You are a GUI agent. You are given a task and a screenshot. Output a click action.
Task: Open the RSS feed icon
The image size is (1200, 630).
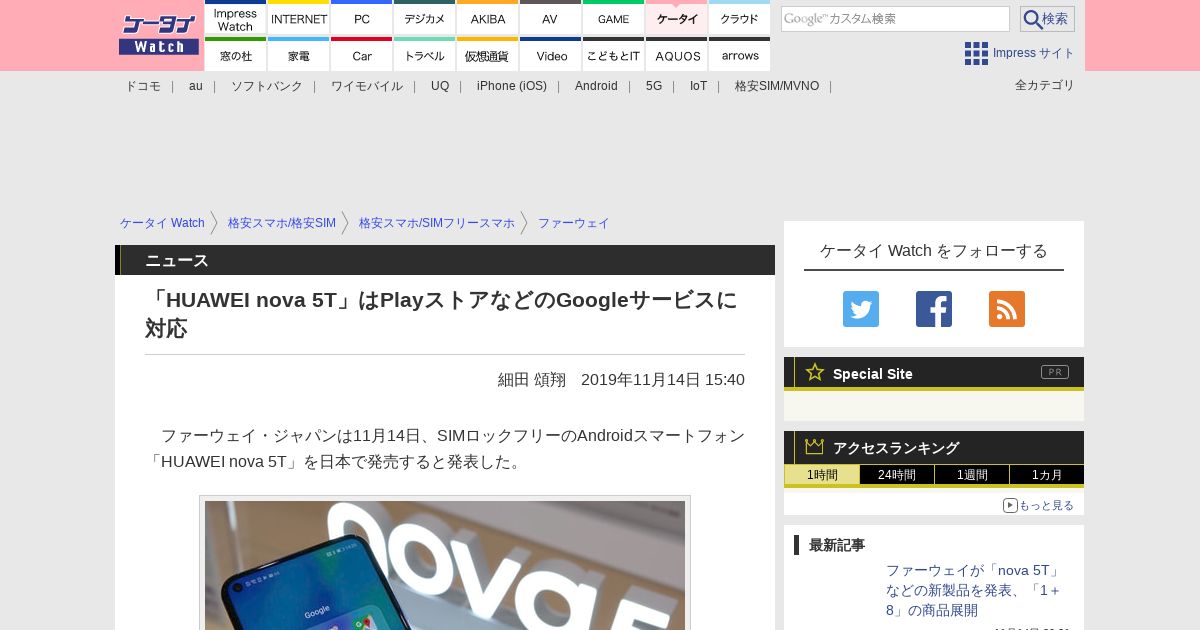(x=1007, y=309)
